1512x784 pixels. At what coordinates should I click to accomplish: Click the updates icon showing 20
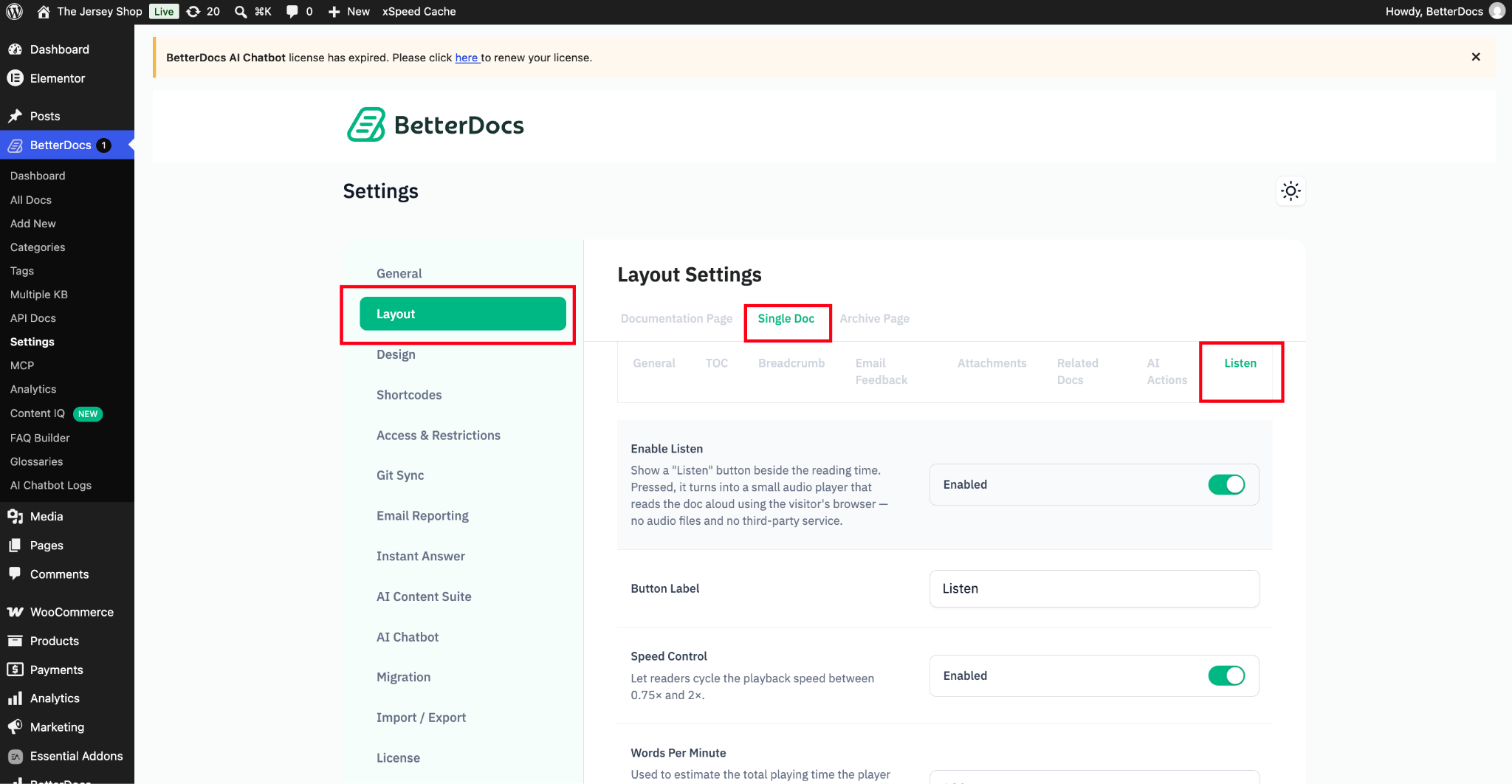click(193, 11)
